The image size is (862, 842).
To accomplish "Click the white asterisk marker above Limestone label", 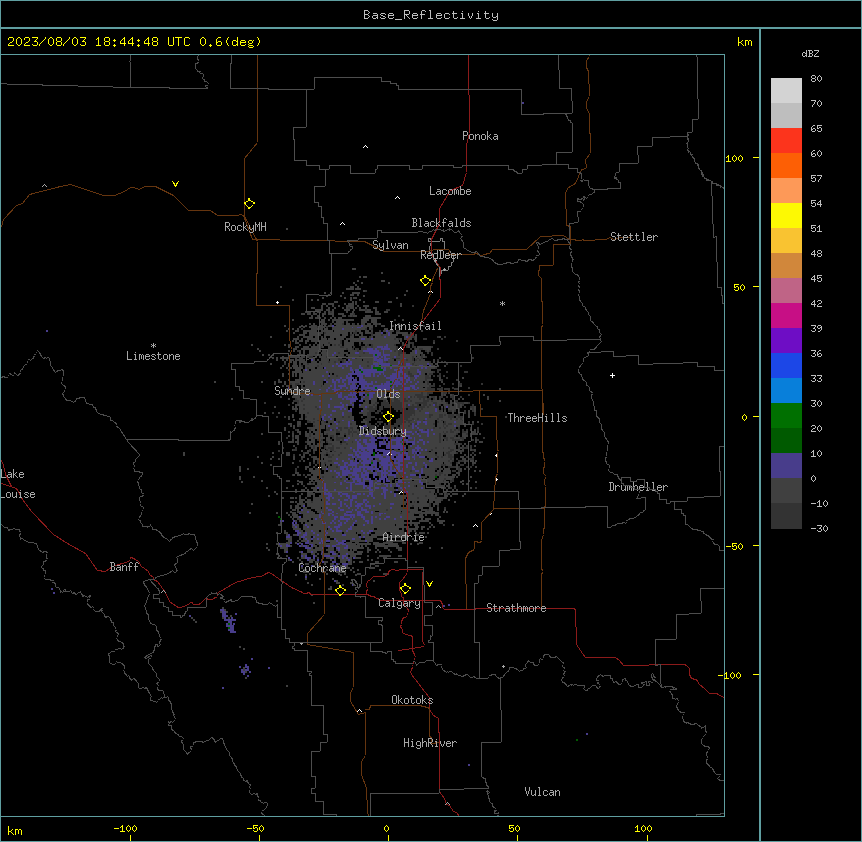I will tap(153, 346).
